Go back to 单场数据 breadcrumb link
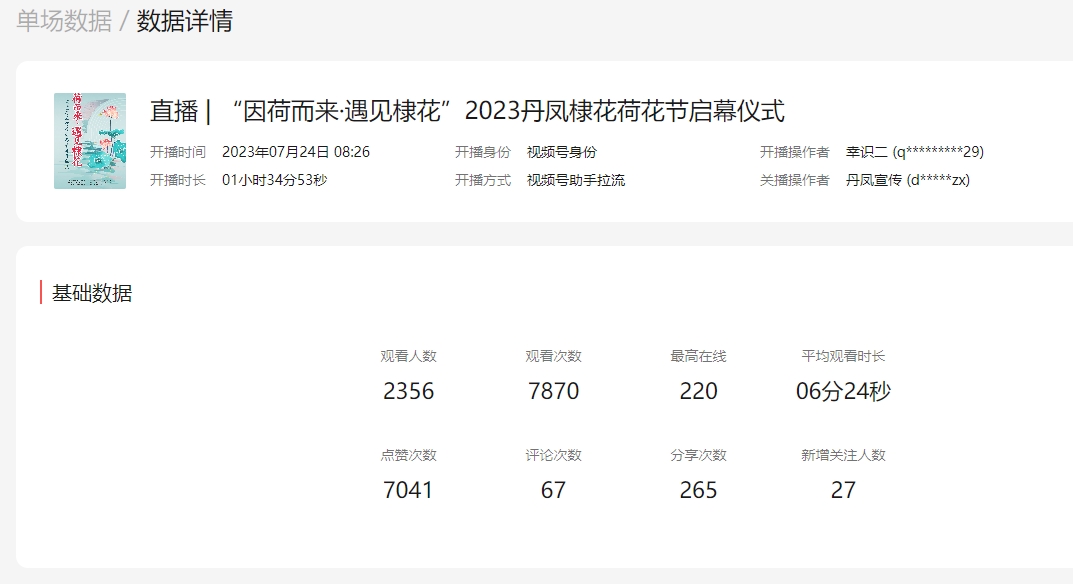 (64, 21)
